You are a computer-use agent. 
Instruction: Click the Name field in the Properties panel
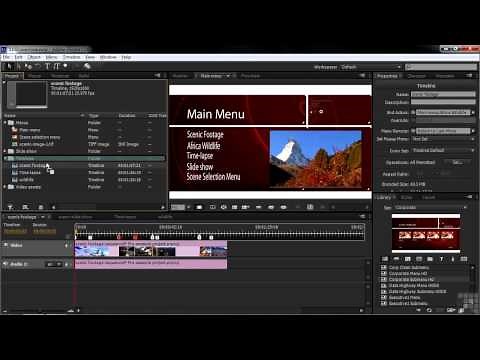tap(443, 94)
